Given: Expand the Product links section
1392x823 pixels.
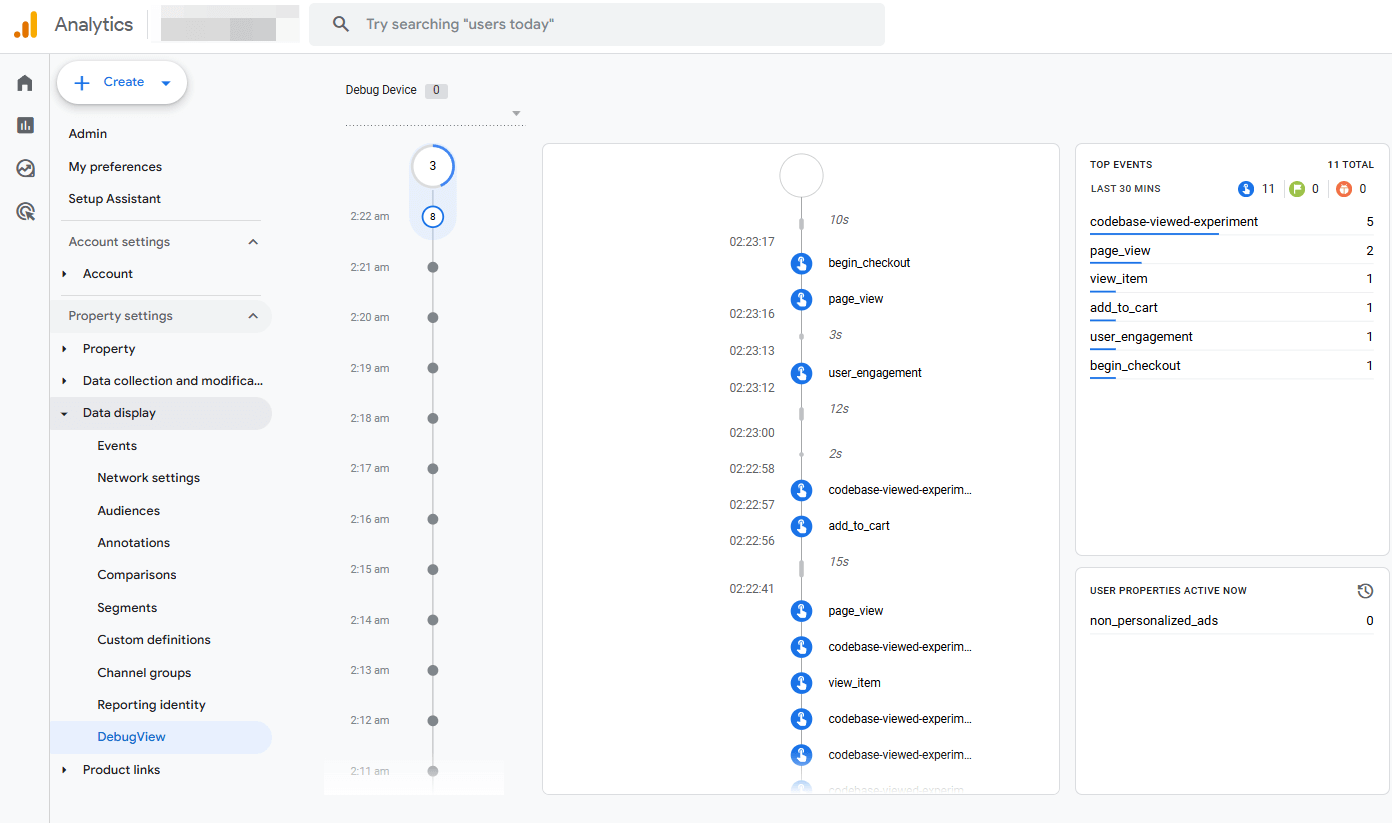Looking at the screenshot, I should pyautogui.click(x=66, y=769).
